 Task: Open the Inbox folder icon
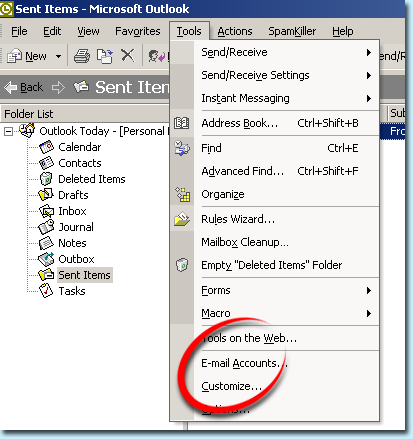[46, 211]
